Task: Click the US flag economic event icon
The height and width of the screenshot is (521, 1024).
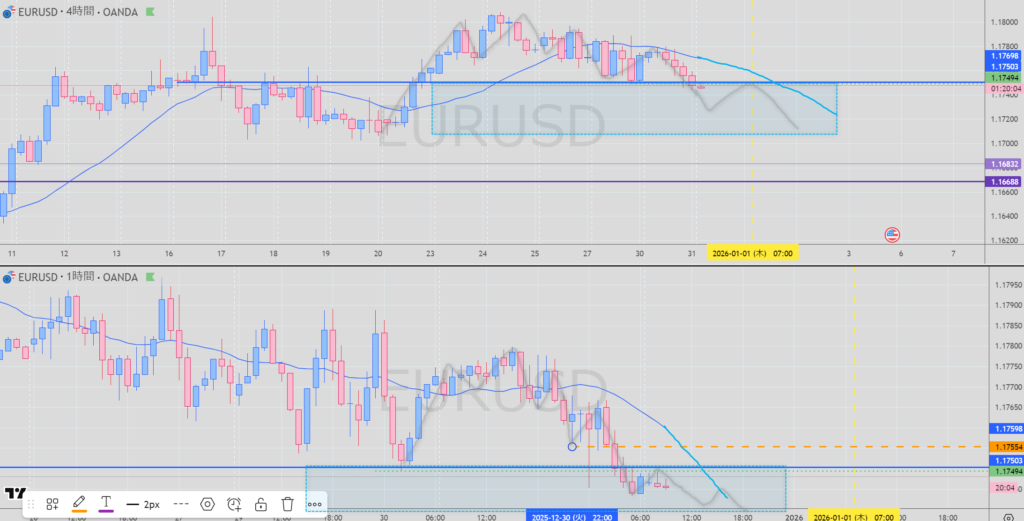Action: pyautogui.click(x=892, y=235)
